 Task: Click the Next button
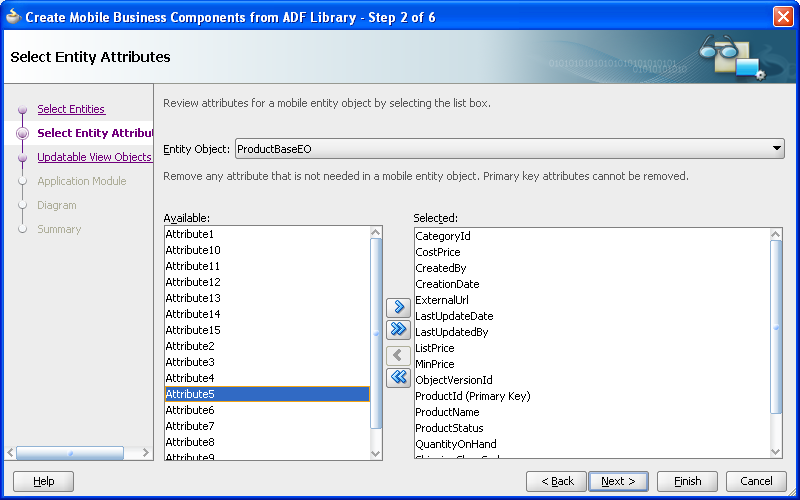618,481
